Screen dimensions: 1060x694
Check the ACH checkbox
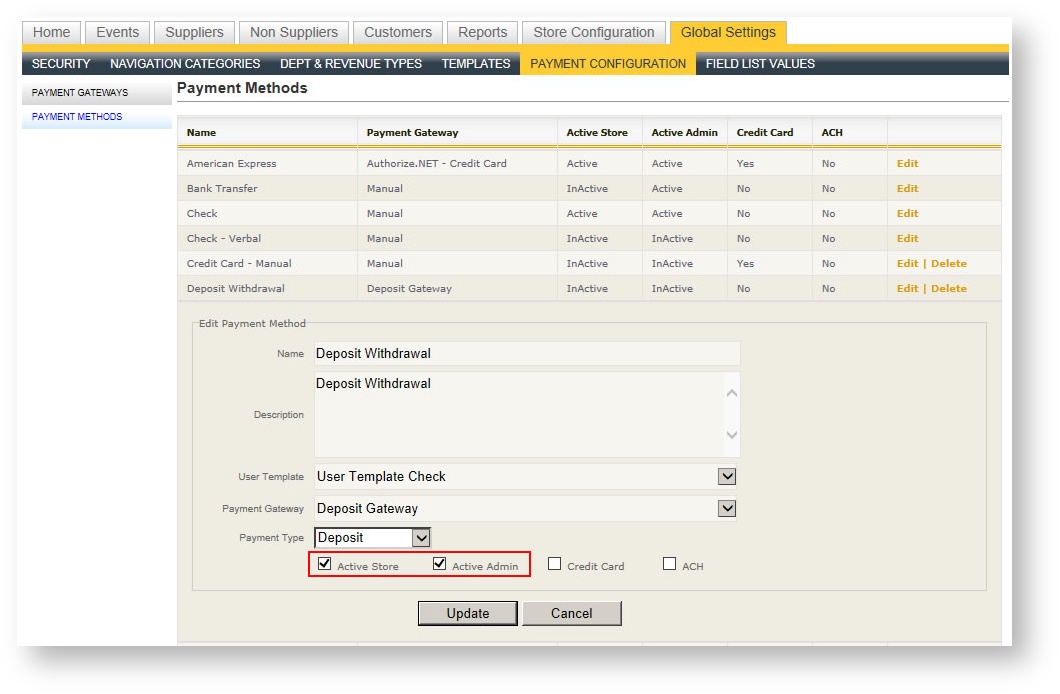coord(669,563)
